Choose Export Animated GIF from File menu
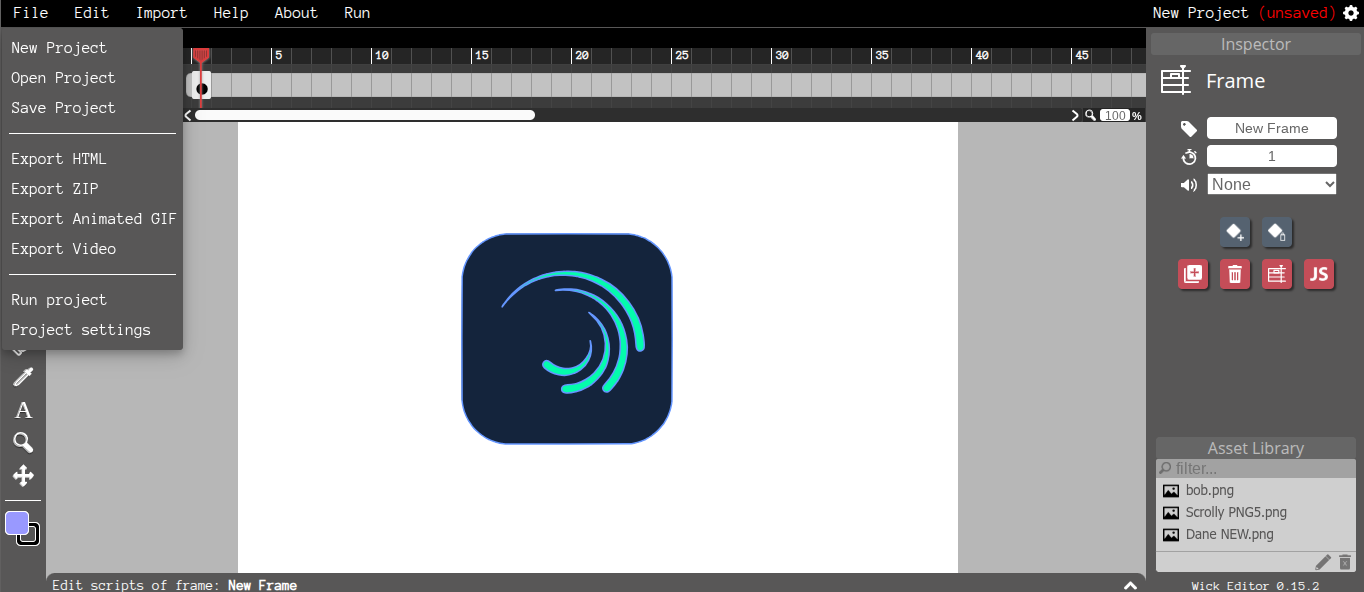This screenshot has height=592, width=1364. point(93,219)
